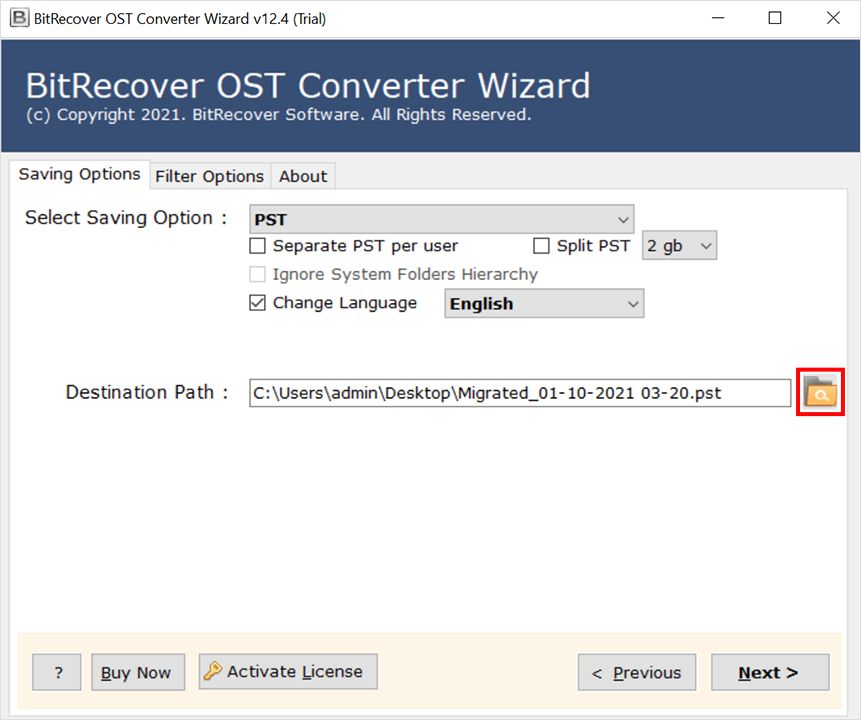The width and height of the screenshot is (861, 720).
Task: Tick Ignore System Folders Hierarchy checkbox
Action: [258, 274]
